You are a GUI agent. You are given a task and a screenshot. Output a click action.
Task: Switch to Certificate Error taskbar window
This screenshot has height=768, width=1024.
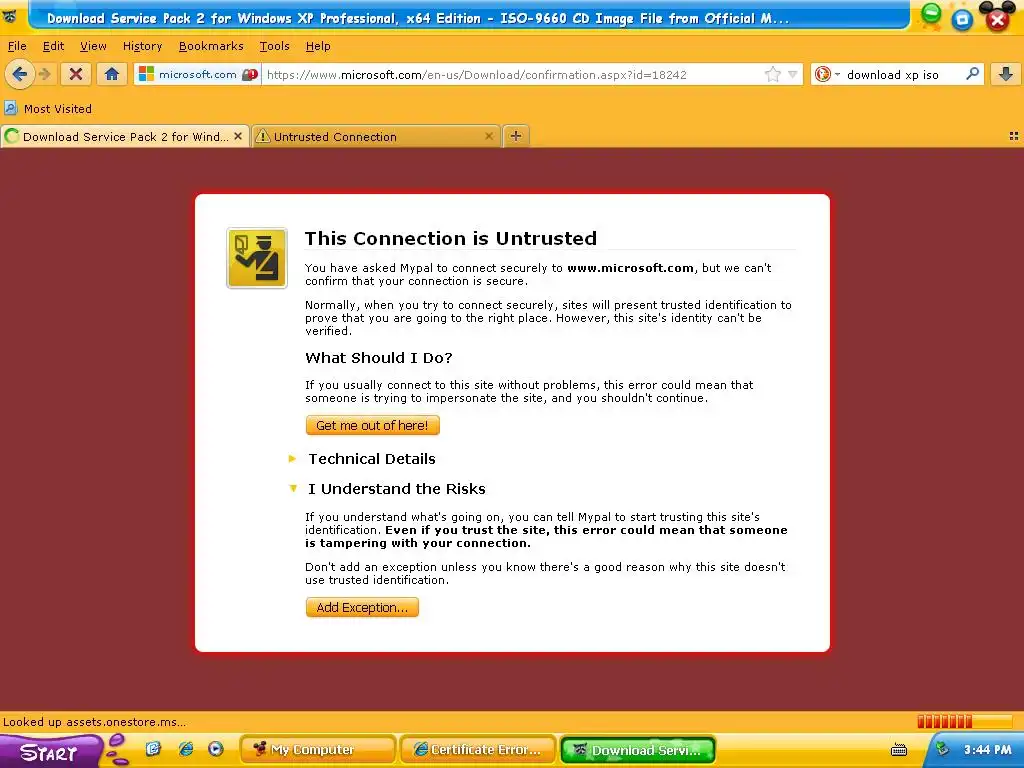(x=477, y=750)
